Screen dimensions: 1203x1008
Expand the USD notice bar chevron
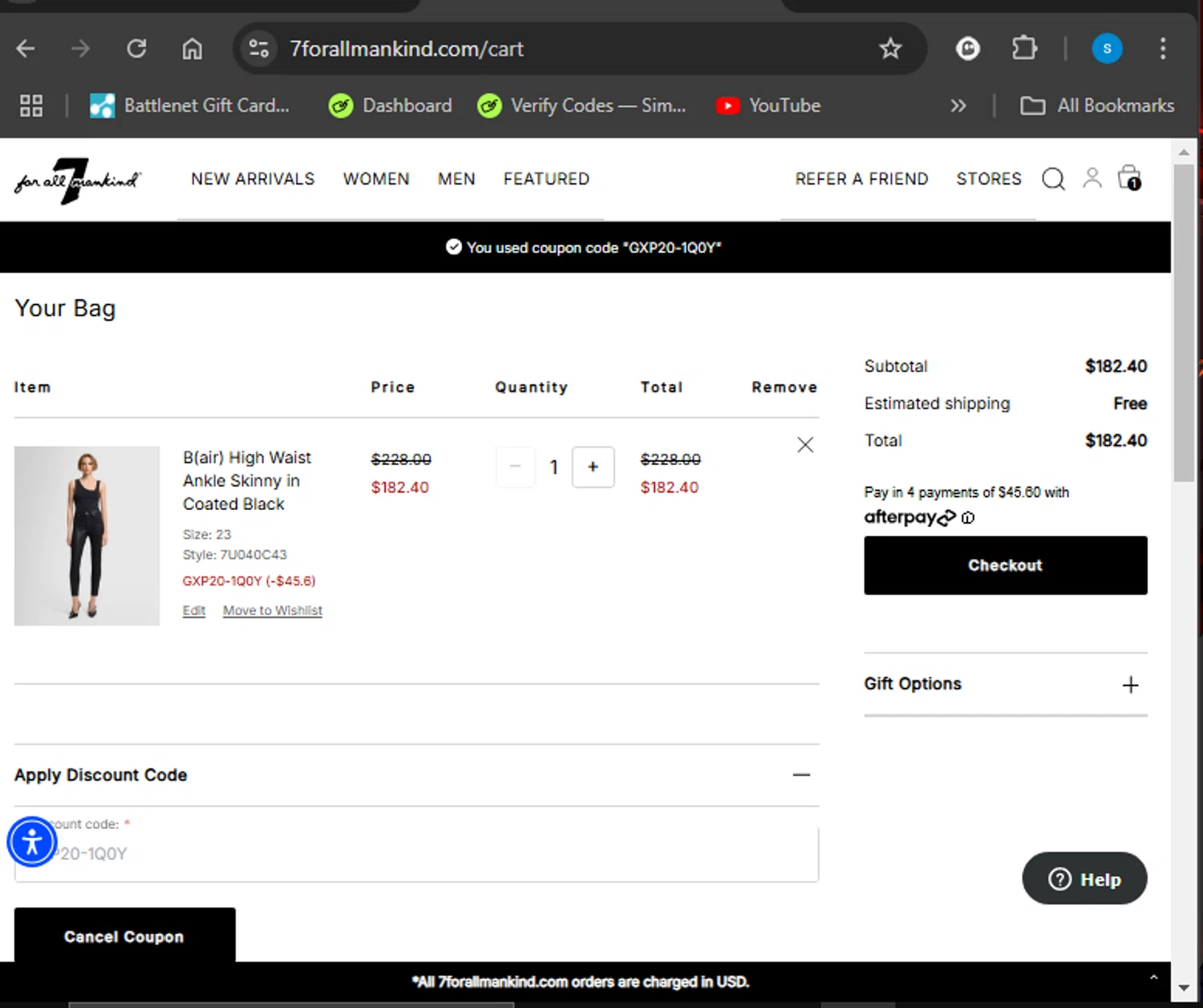(1153, 978)
